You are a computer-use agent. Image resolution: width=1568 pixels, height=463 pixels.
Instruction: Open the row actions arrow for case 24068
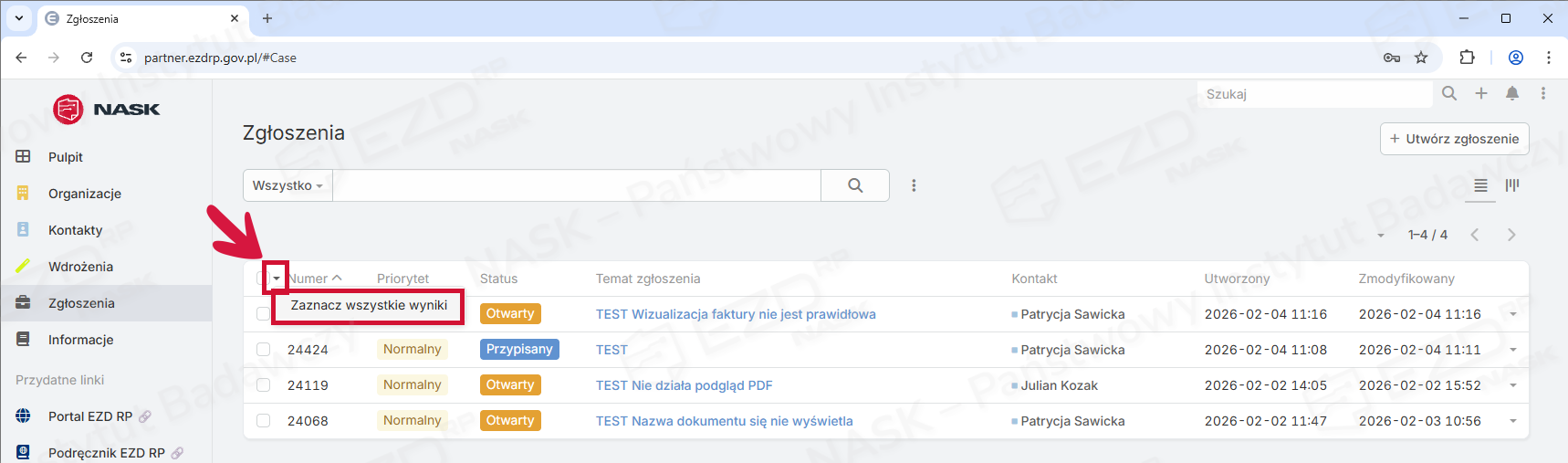1513,421
